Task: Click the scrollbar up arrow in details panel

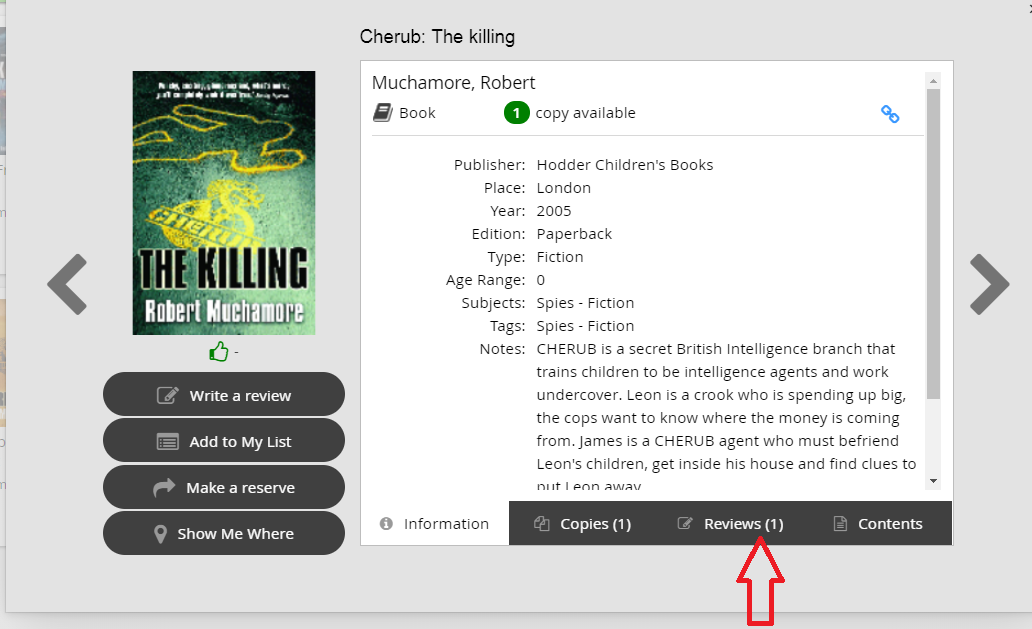Action: [x=934, y=80]
